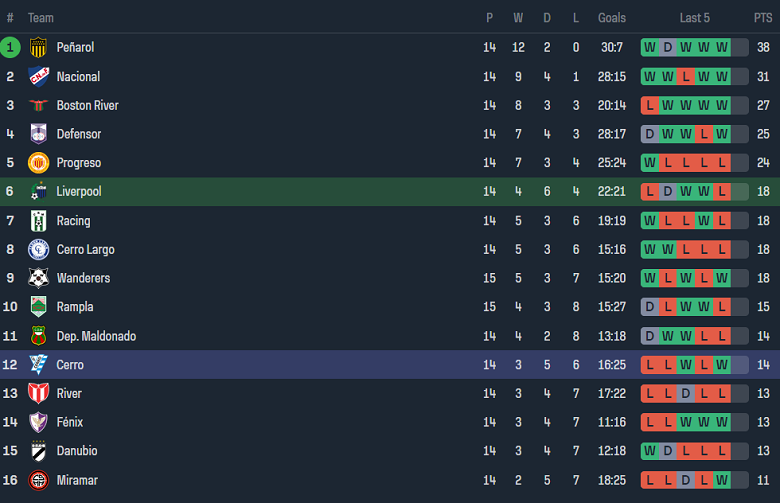Click the Liverpool team crest
Image resolution: width=780 pixels, height=503 pixels.
click(x=39, y=192)
